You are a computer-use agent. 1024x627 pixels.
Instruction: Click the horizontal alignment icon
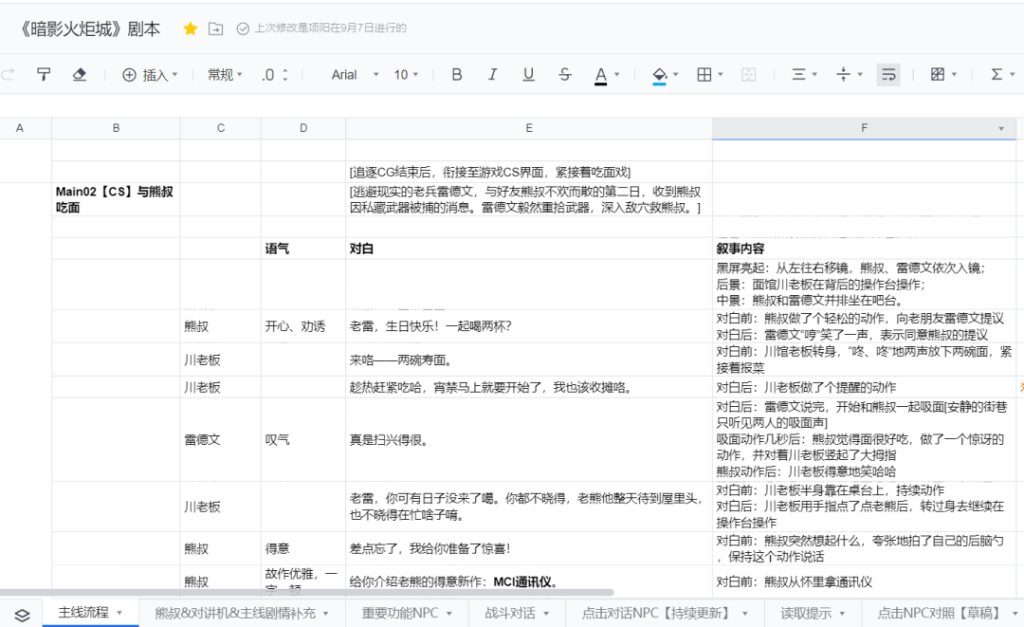(x=799, y=74)
